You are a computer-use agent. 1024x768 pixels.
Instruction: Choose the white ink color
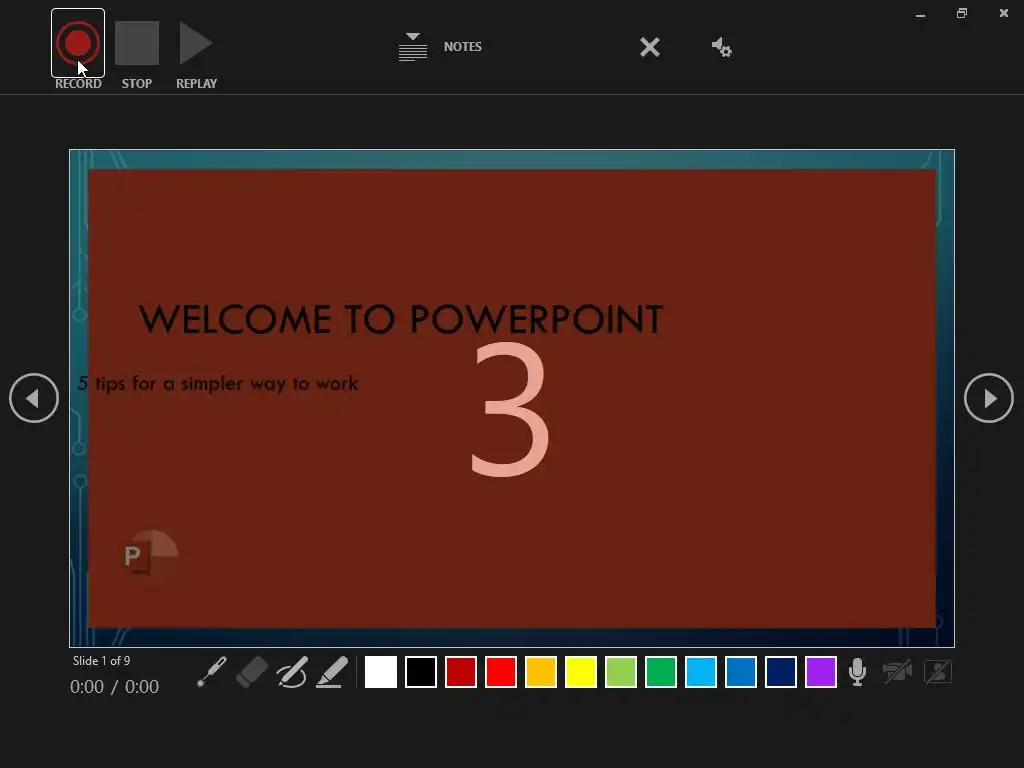381,672
